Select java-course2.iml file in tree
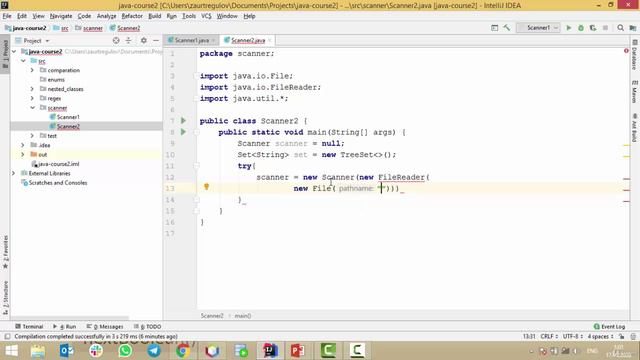This screenshot has height=360, width=640. pyautogui.click(x=58, y=164)
